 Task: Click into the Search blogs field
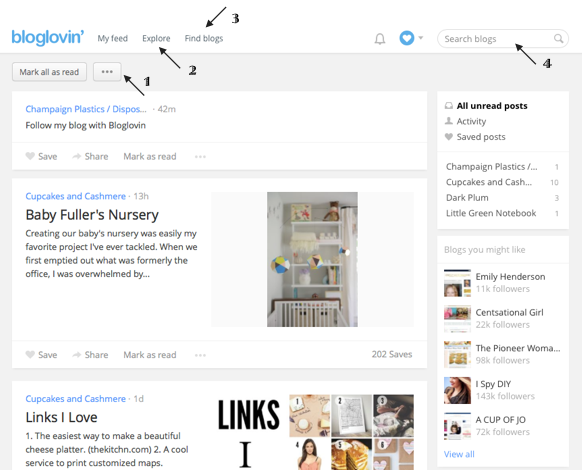(x=497, y=39)
